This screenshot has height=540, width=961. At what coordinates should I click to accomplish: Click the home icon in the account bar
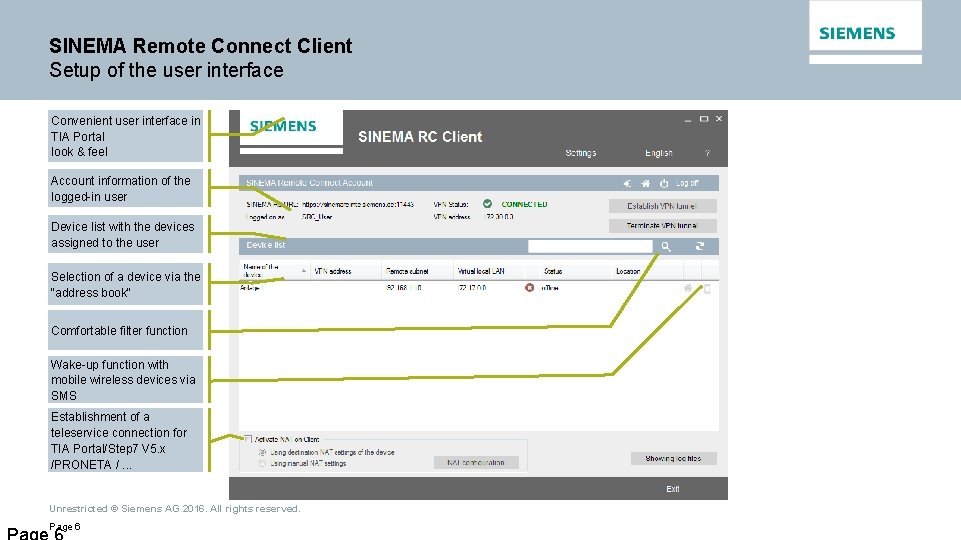point(645,183)
